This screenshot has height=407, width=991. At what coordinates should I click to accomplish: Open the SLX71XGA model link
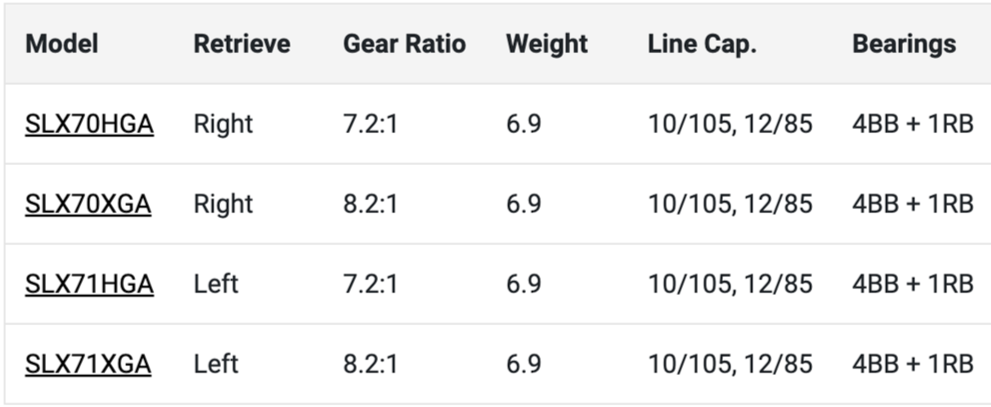pos(88,364)
